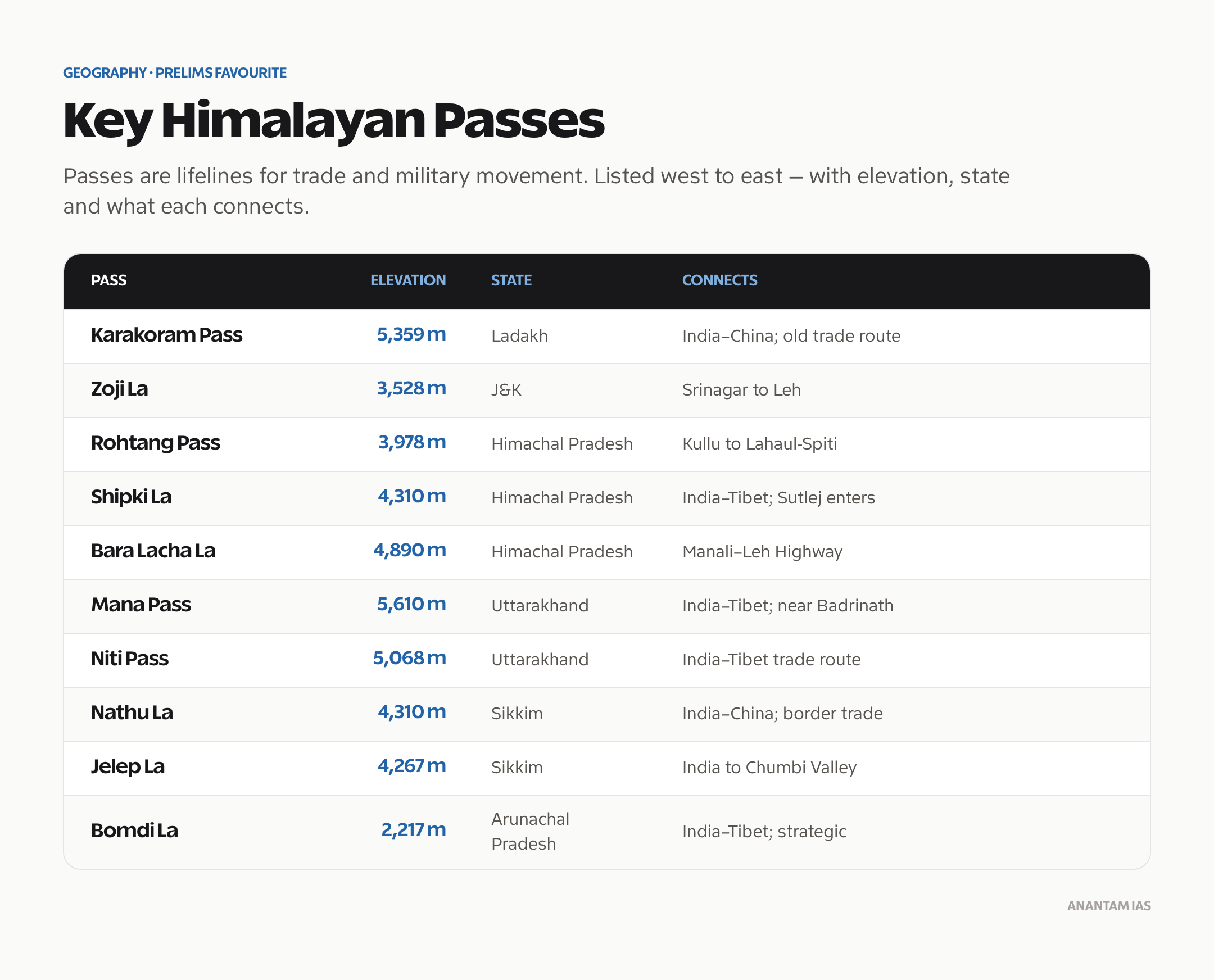Select the Zoji La name
1214x980 pixels.
pos(119,389)
